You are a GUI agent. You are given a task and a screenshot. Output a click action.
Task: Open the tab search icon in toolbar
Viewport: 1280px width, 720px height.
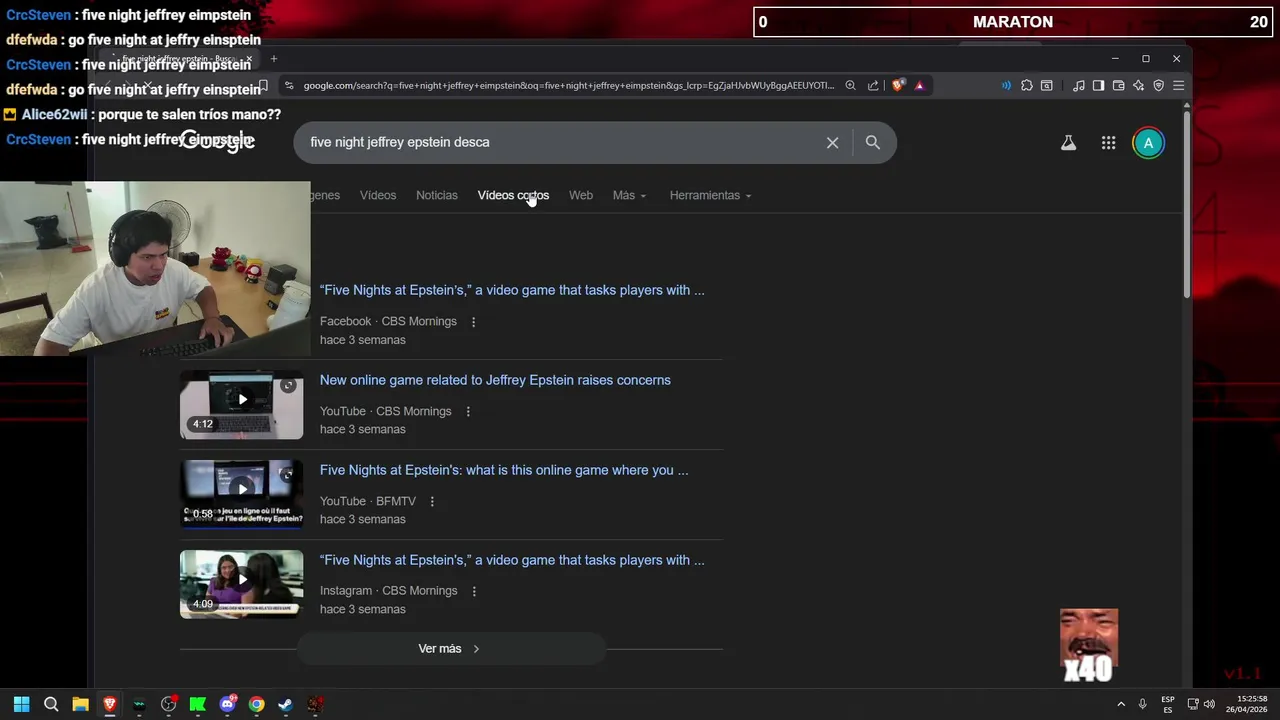click(x=1047, y=86)
